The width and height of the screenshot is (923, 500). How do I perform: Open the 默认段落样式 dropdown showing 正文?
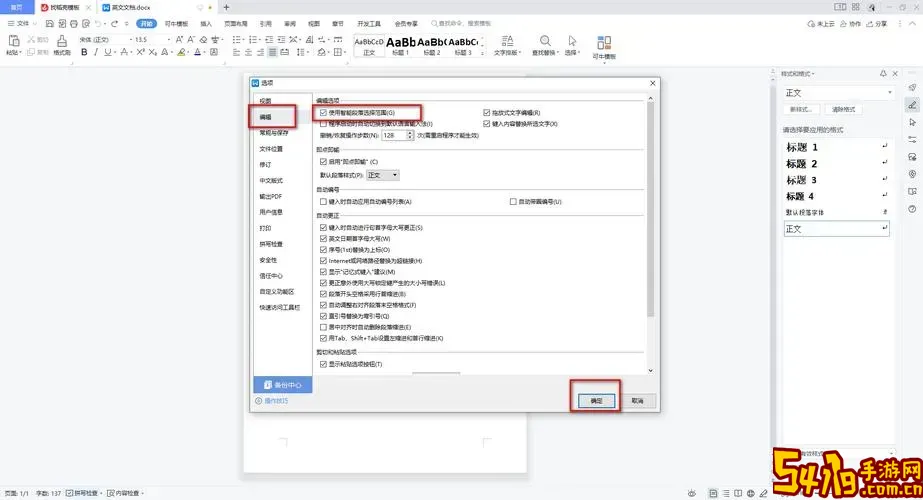tap(383, 175)
